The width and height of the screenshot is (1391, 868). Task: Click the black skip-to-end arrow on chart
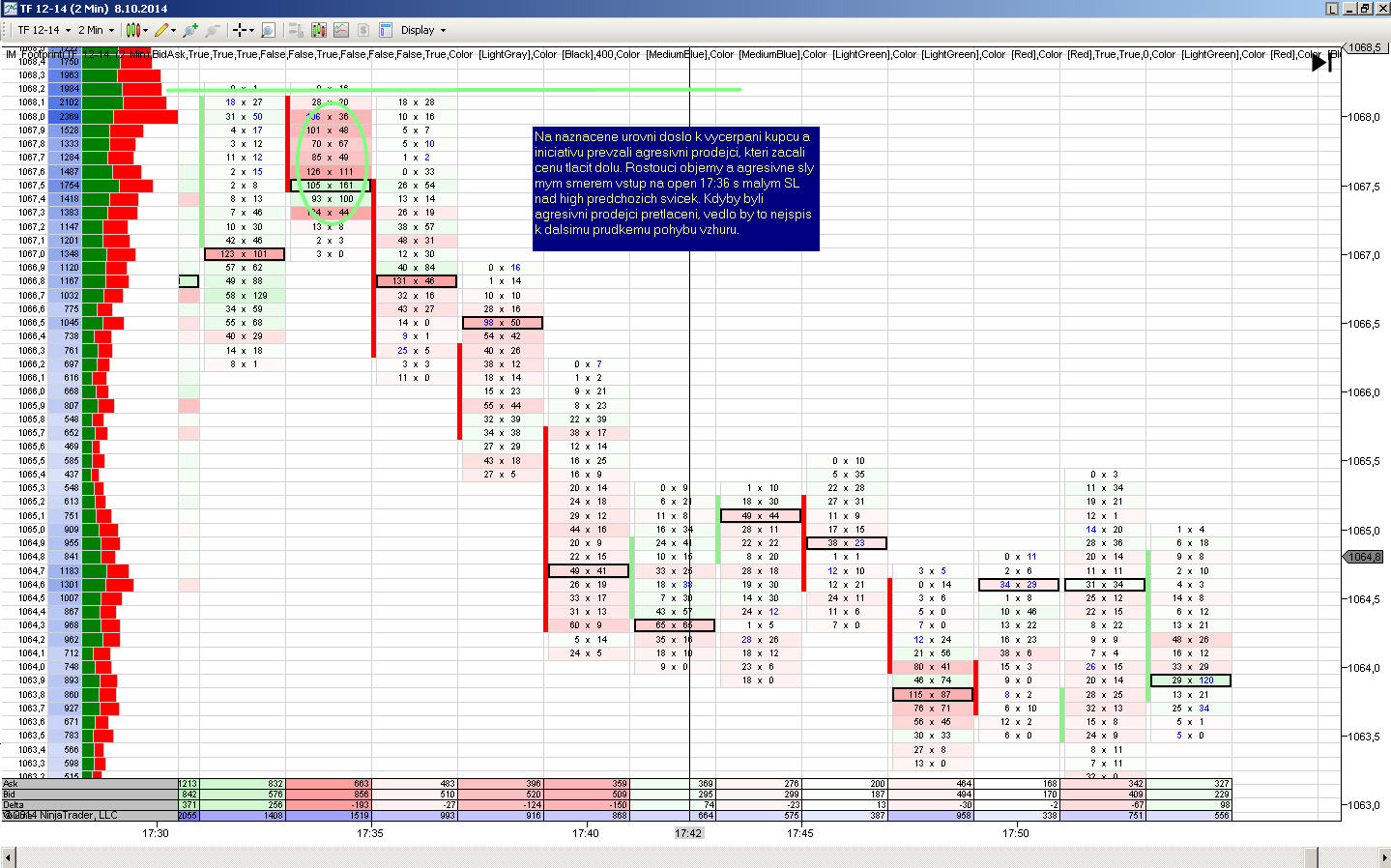pyautogui.click(x=1321, y=62)
